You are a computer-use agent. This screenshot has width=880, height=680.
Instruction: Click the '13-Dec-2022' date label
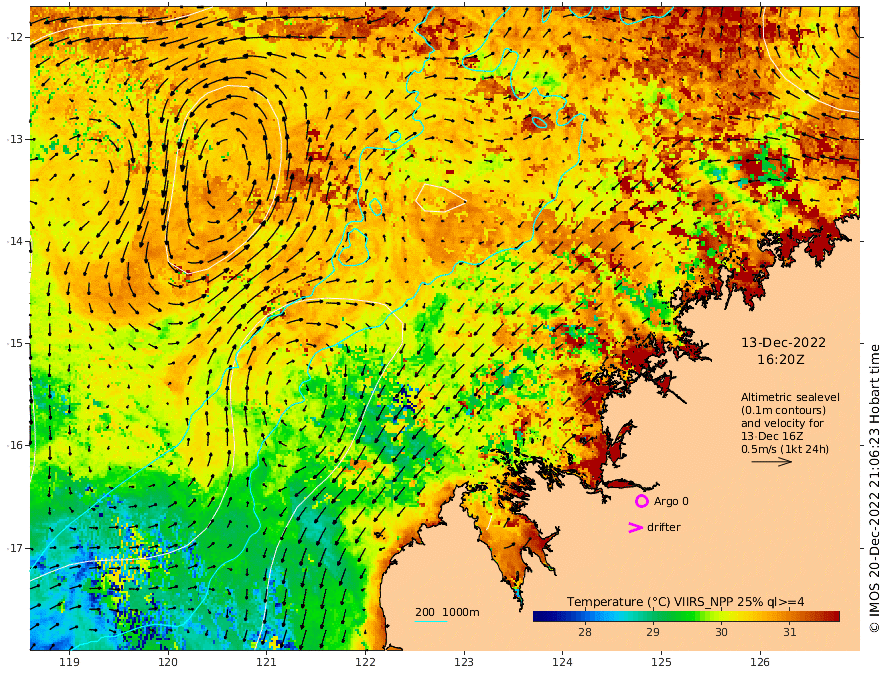coord(783,342)
